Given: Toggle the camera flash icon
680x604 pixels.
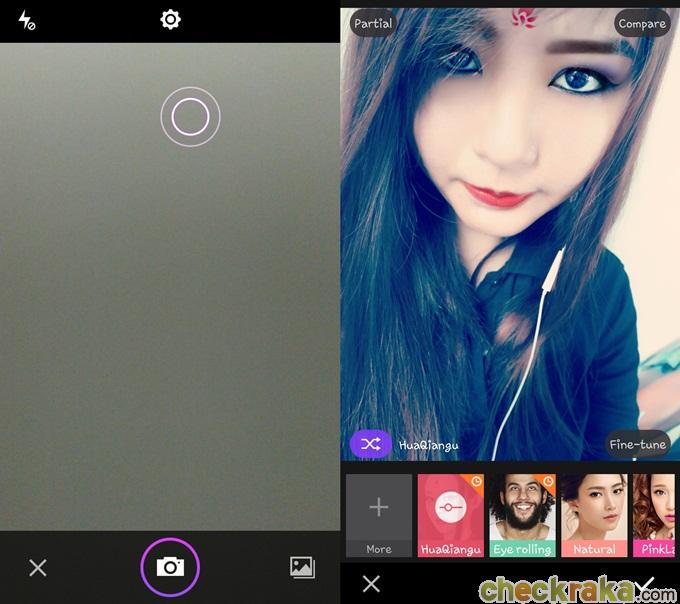Looking at the screenshot, I should pyautogui.click(x=27, y=20).
